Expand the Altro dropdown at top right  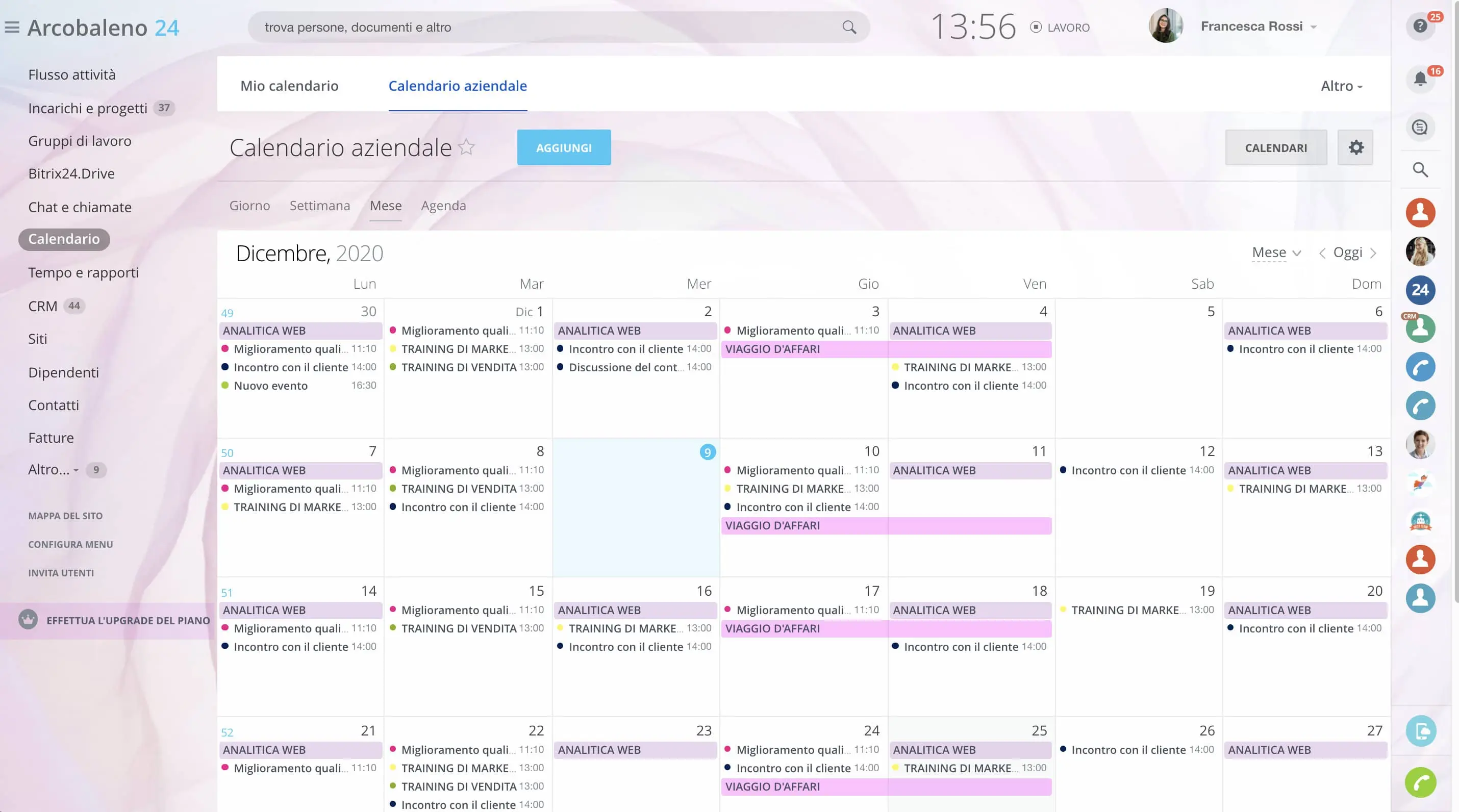tap(1342, 86)
